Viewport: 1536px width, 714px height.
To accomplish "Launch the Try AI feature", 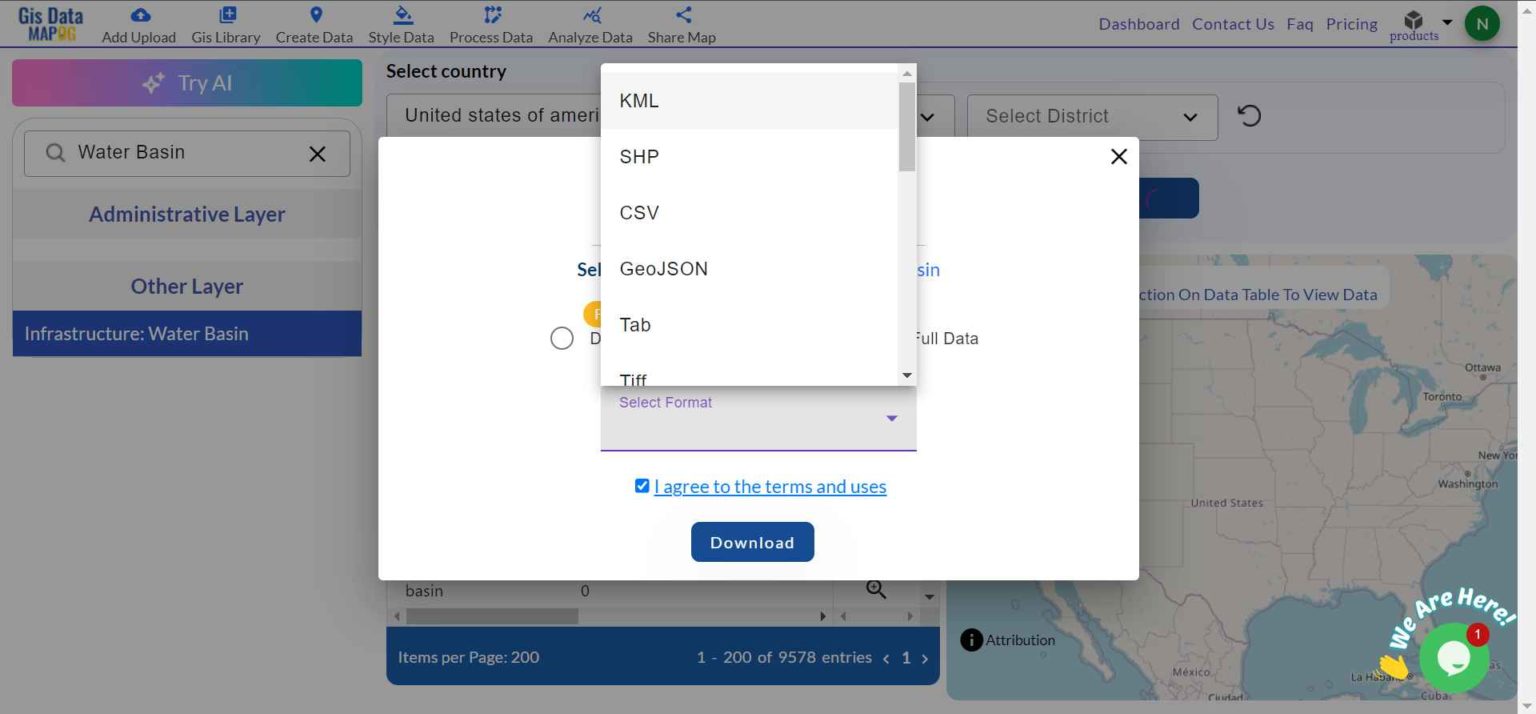I will 186,83.
